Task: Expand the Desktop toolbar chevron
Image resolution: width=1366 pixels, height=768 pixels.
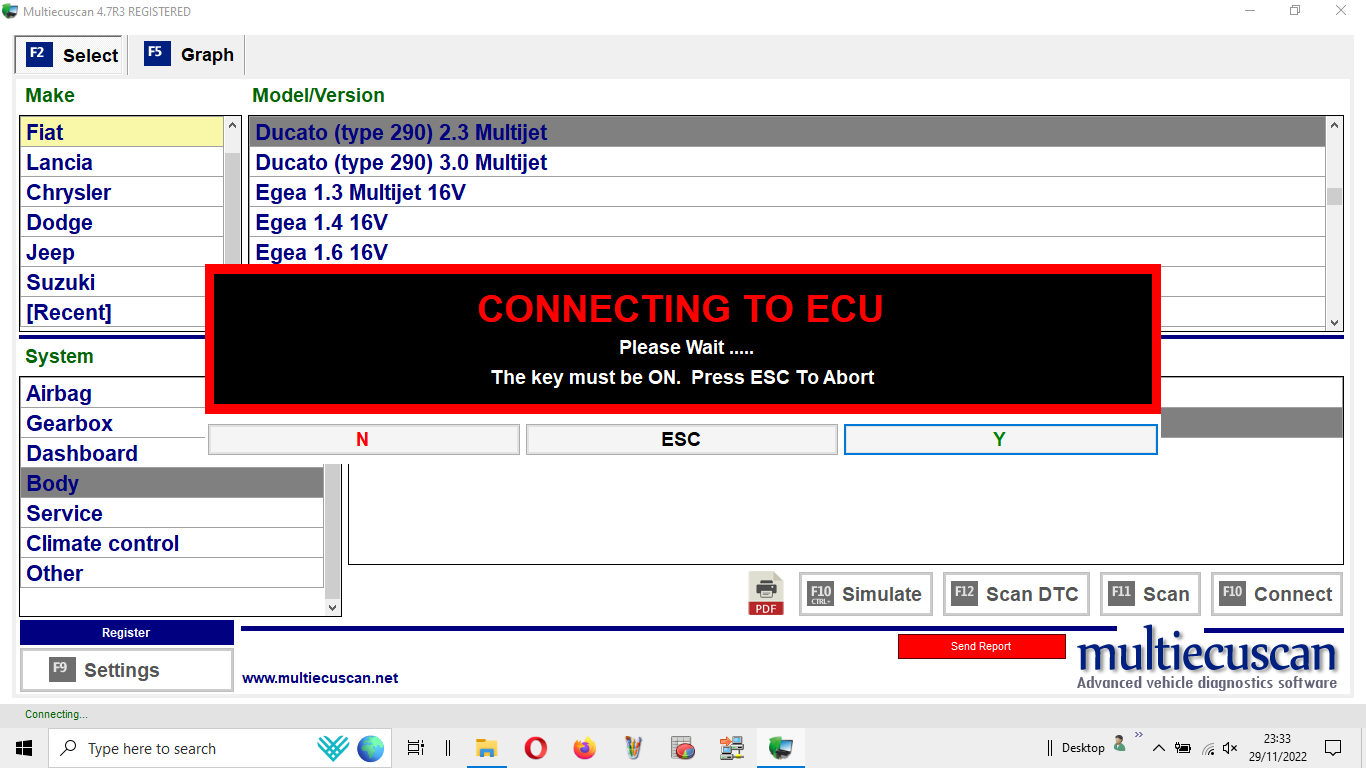Action: pyautogui.click(x=1138, y=735)
